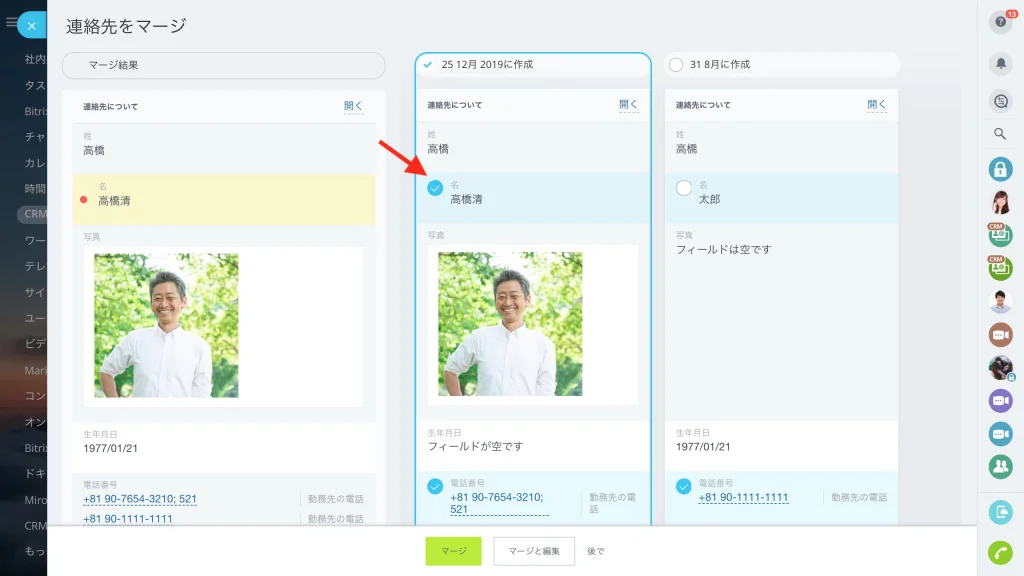Click the blue lock icon
The image size is (1024, 576).
(1000, 169)
